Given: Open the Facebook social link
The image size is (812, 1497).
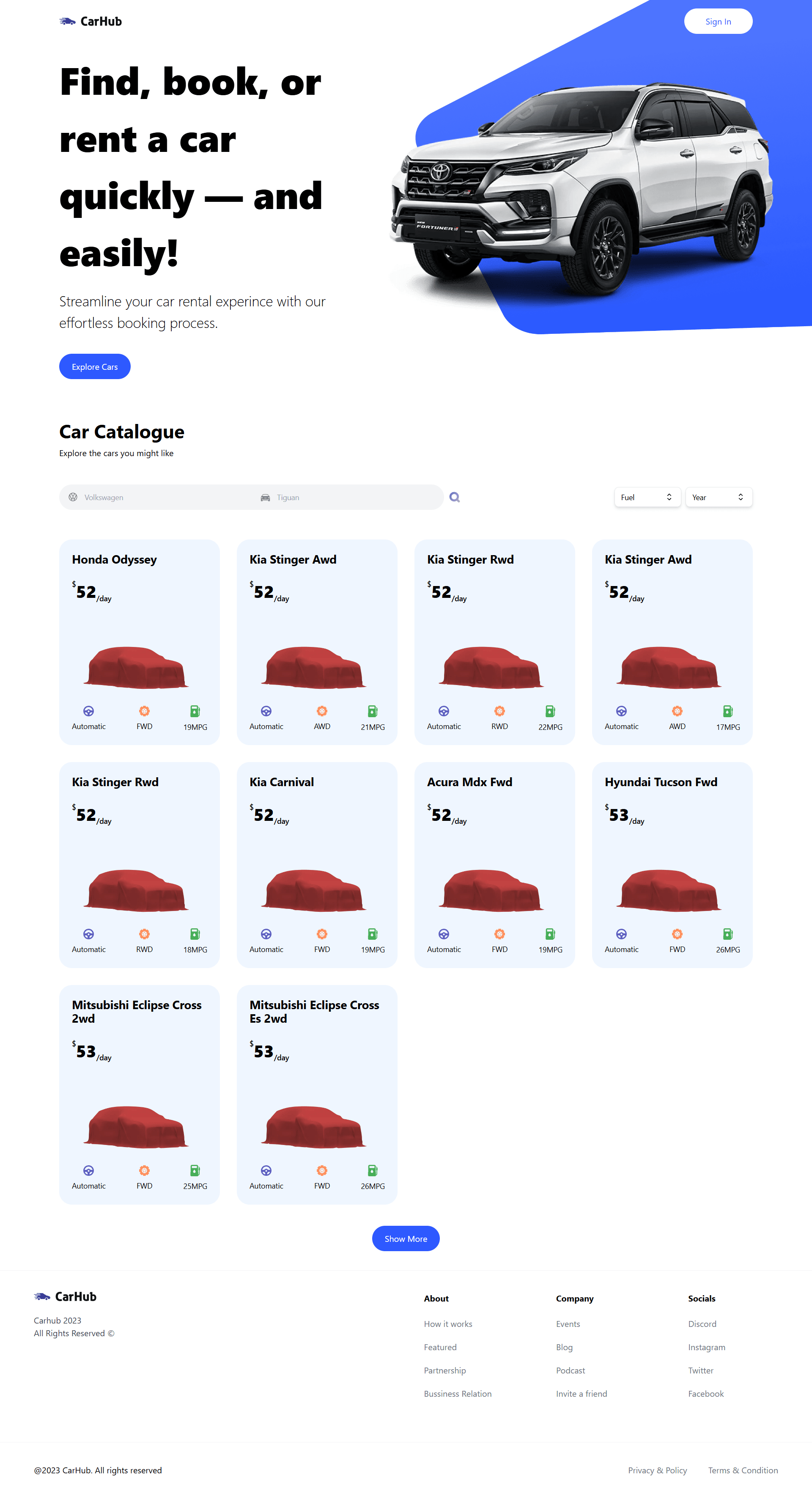Looking at the screenshot, I should pyautogui.click(x=706, y=1394).
